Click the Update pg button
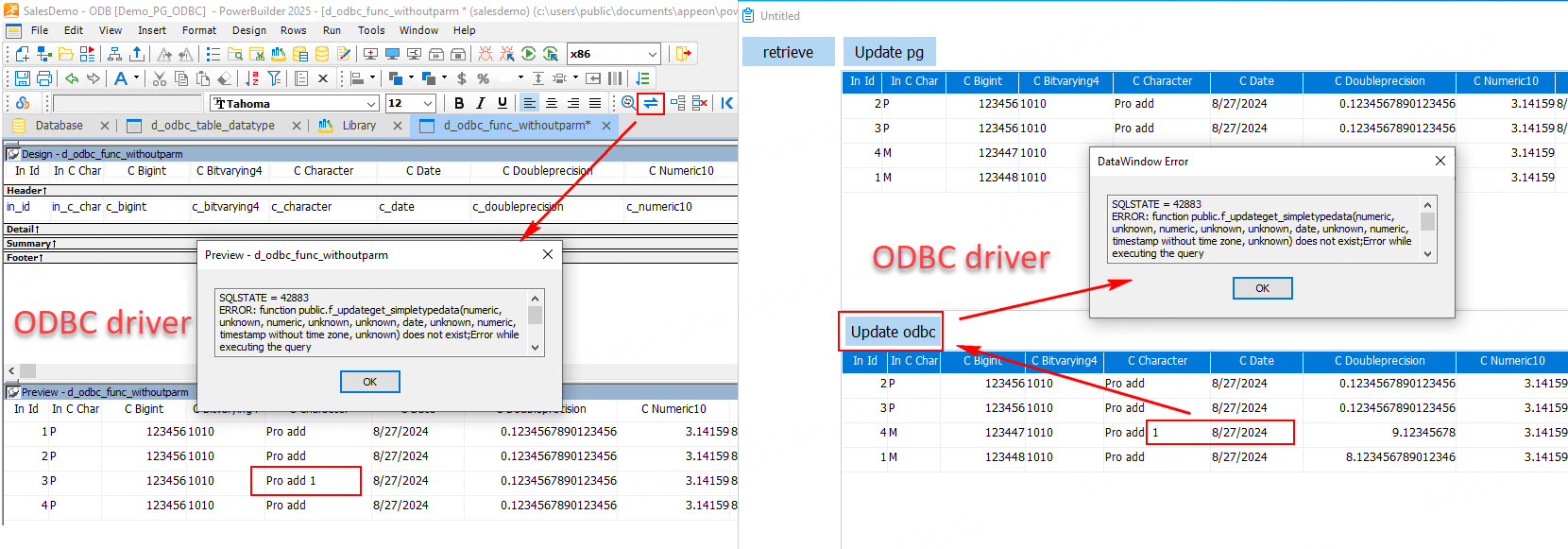Image resolution: width=1568 pixels, height=549 pixels. pos(889,52)
